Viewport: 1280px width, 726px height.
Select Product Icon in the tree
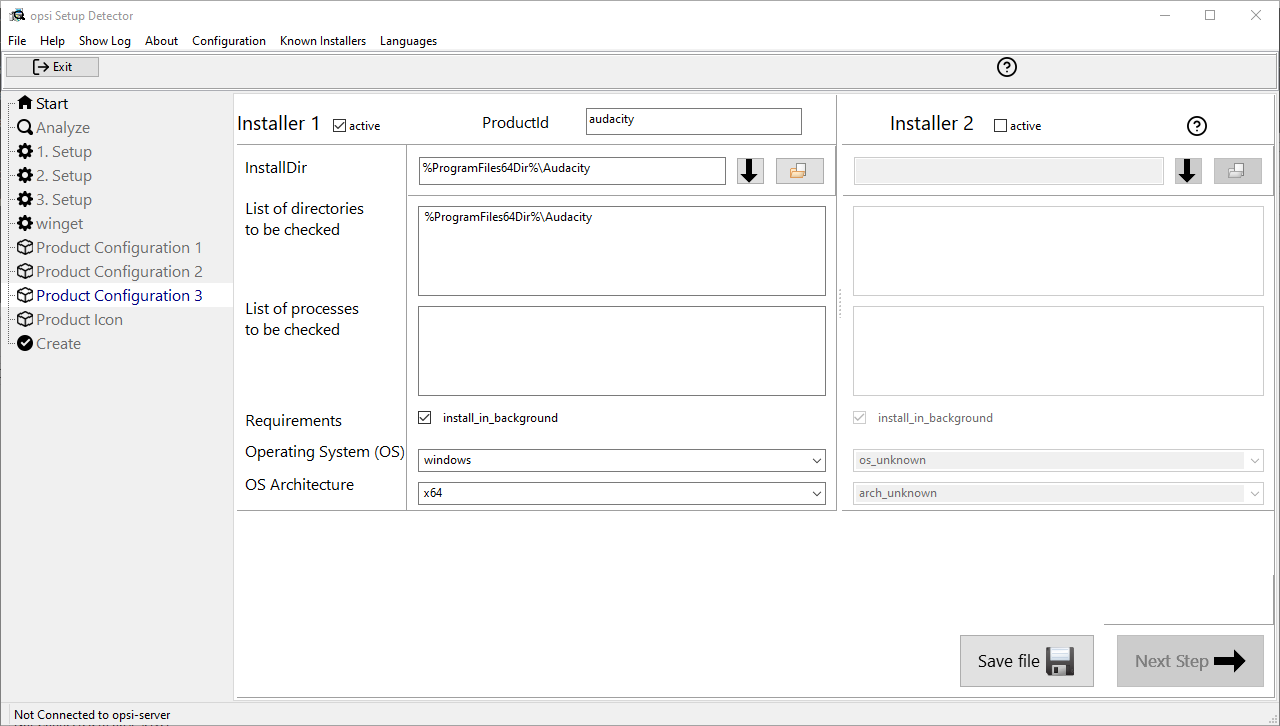tap(79, 319)
